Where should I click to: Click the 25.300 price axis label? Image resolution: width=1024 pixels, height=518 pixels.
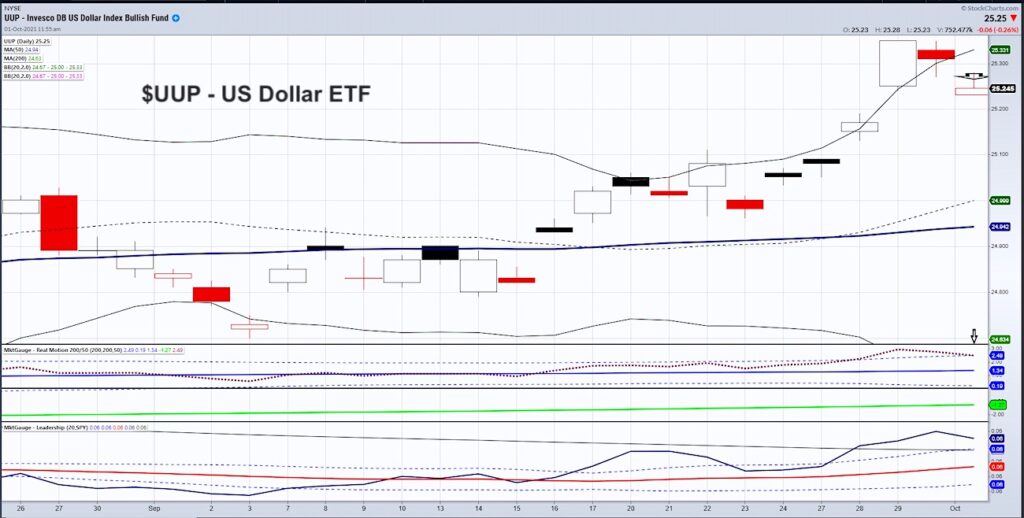pos(1000,63)
